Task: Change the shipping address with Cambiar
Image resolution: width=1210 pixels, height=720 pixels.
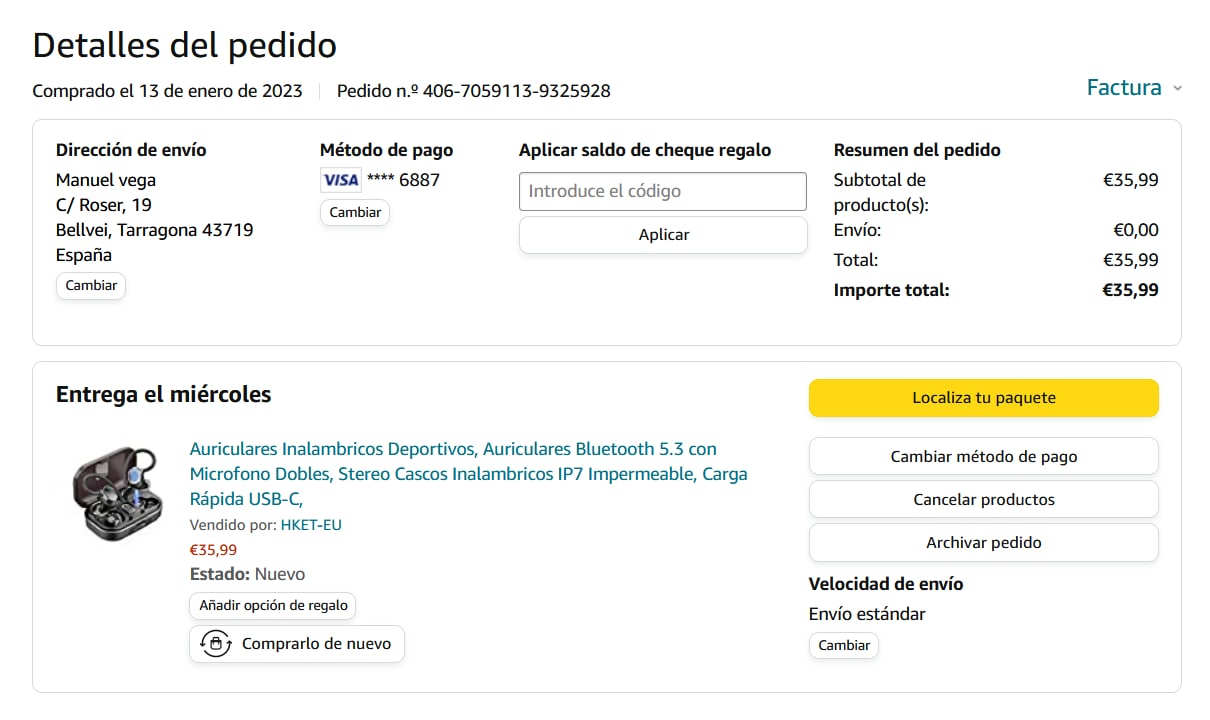Action: tap(91, 285)
